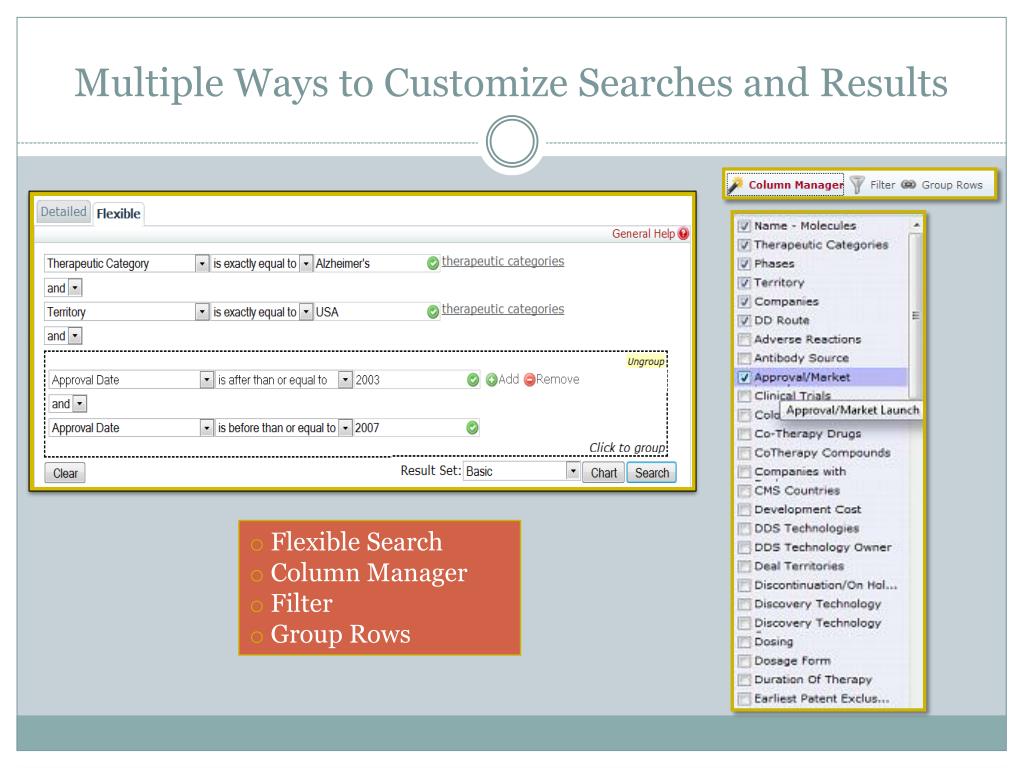Open 'is after than or equal to' dropdown

345,379
